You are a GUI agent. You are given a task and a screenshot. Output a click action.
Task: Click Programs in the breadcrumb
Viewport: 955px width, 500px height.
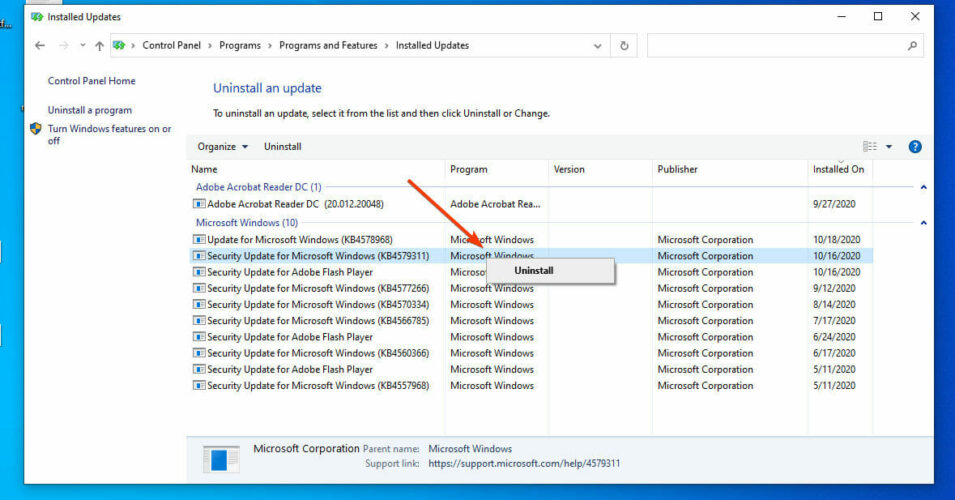click(x=240, y=46)
